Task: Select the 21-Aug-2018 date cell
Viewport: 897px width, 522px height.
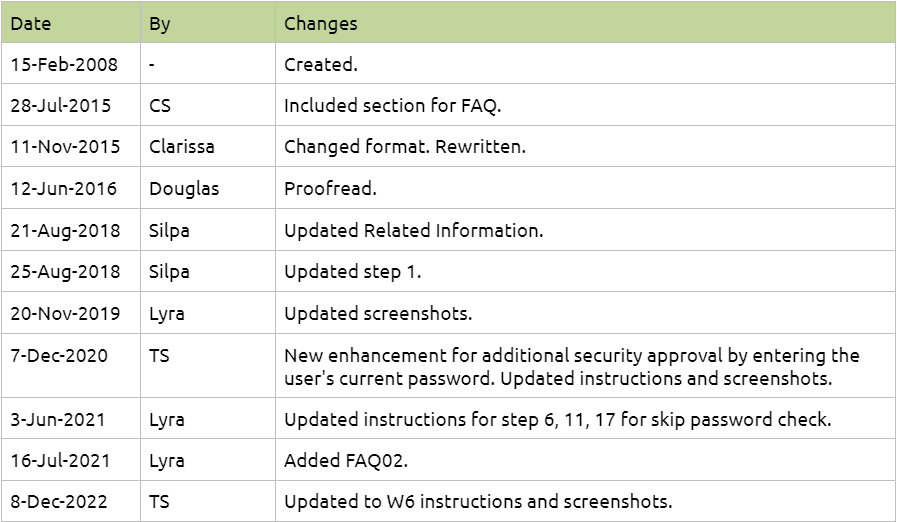Action: [65, 231]
